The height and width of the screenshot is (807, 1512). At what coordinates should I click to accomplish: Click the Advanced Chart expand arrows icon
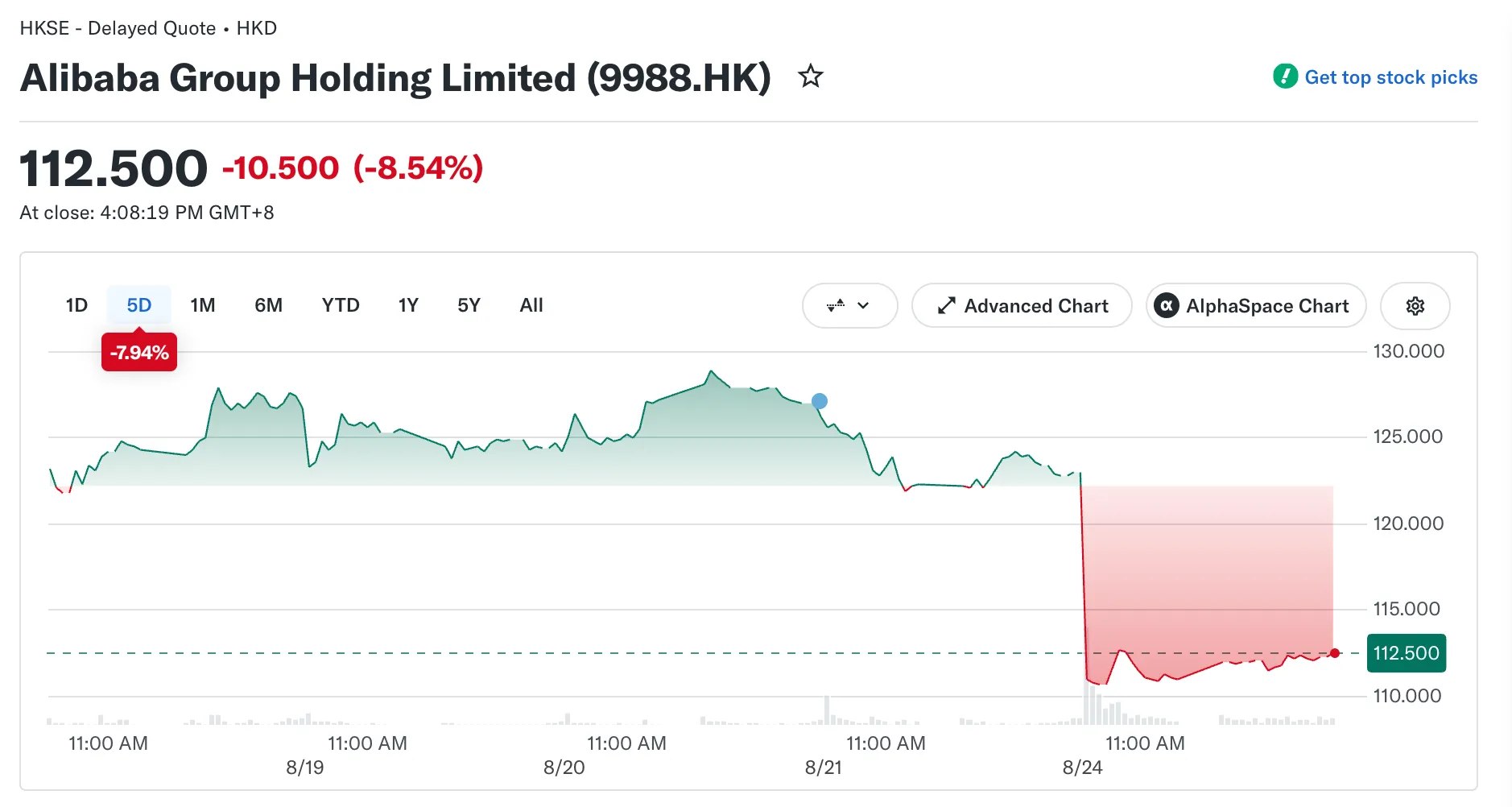tap(946, 306)
